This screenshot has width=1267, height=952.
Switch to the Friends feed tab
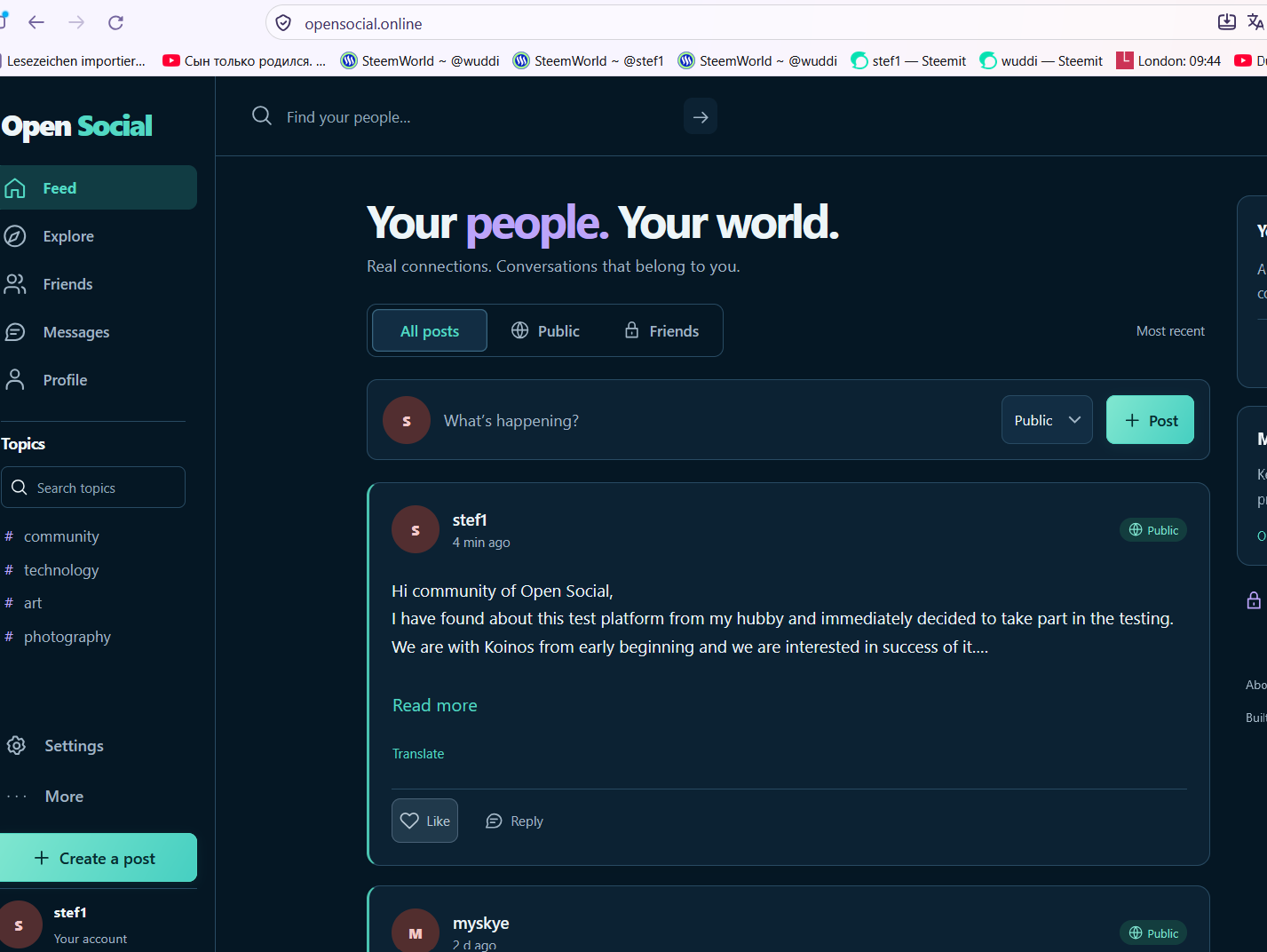[x=661, y=330]
